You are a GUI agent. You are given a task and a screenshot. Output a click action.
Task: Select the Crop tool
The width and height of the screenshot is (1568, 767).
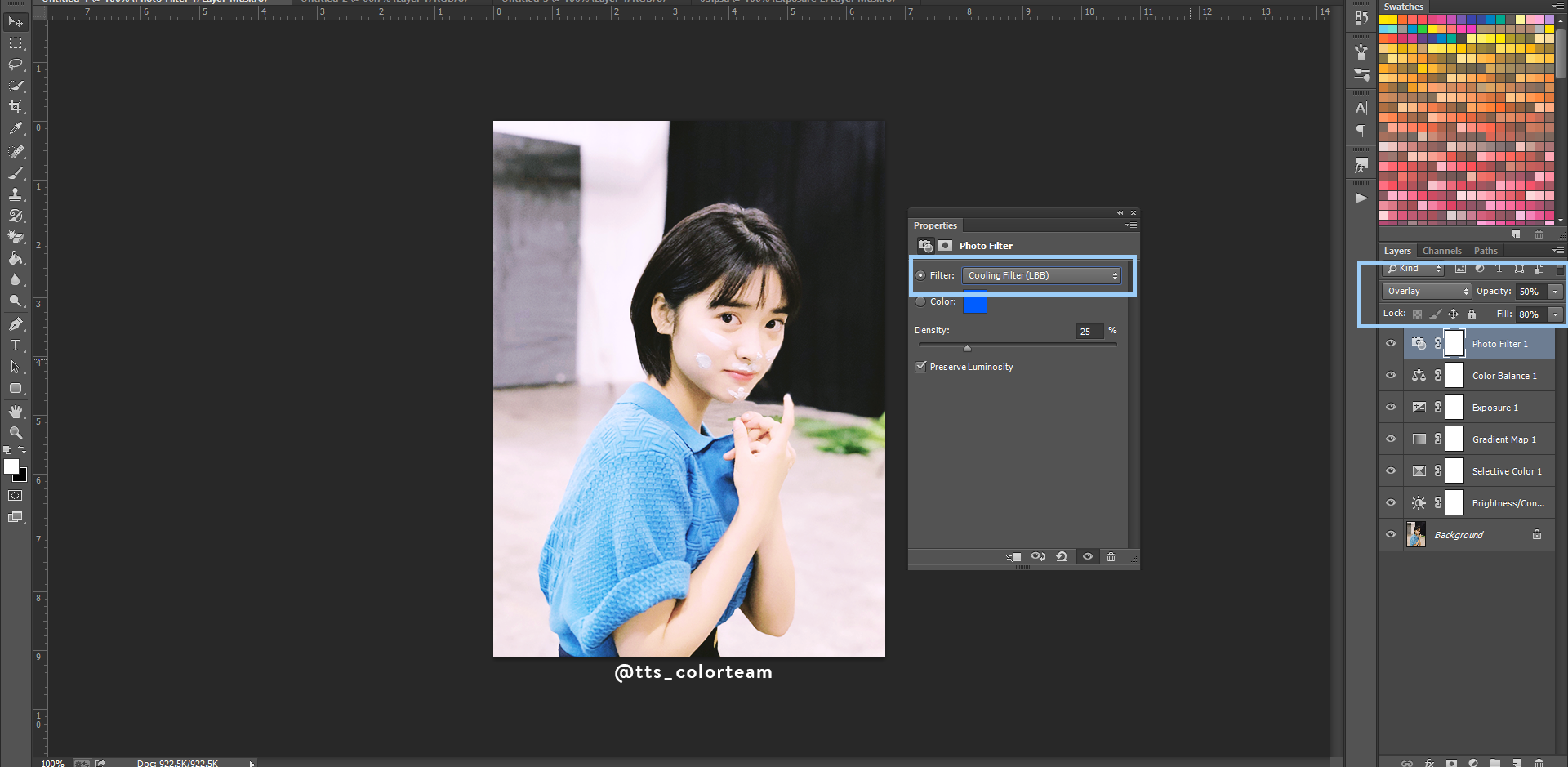pyautogui.click(x=16, y=107)
